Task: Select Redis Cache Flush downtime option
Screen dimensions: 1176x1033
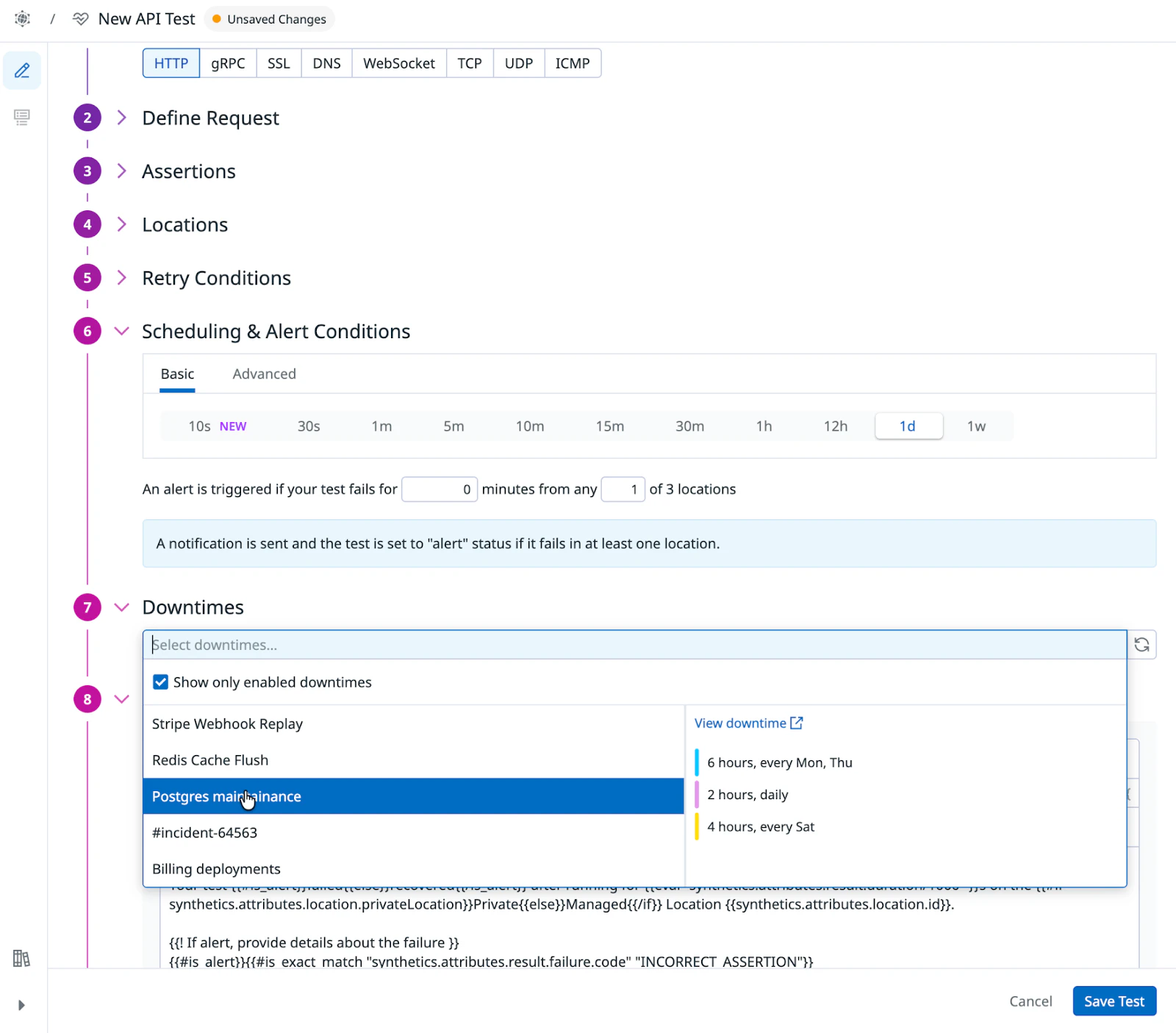Action: point(210,760)
